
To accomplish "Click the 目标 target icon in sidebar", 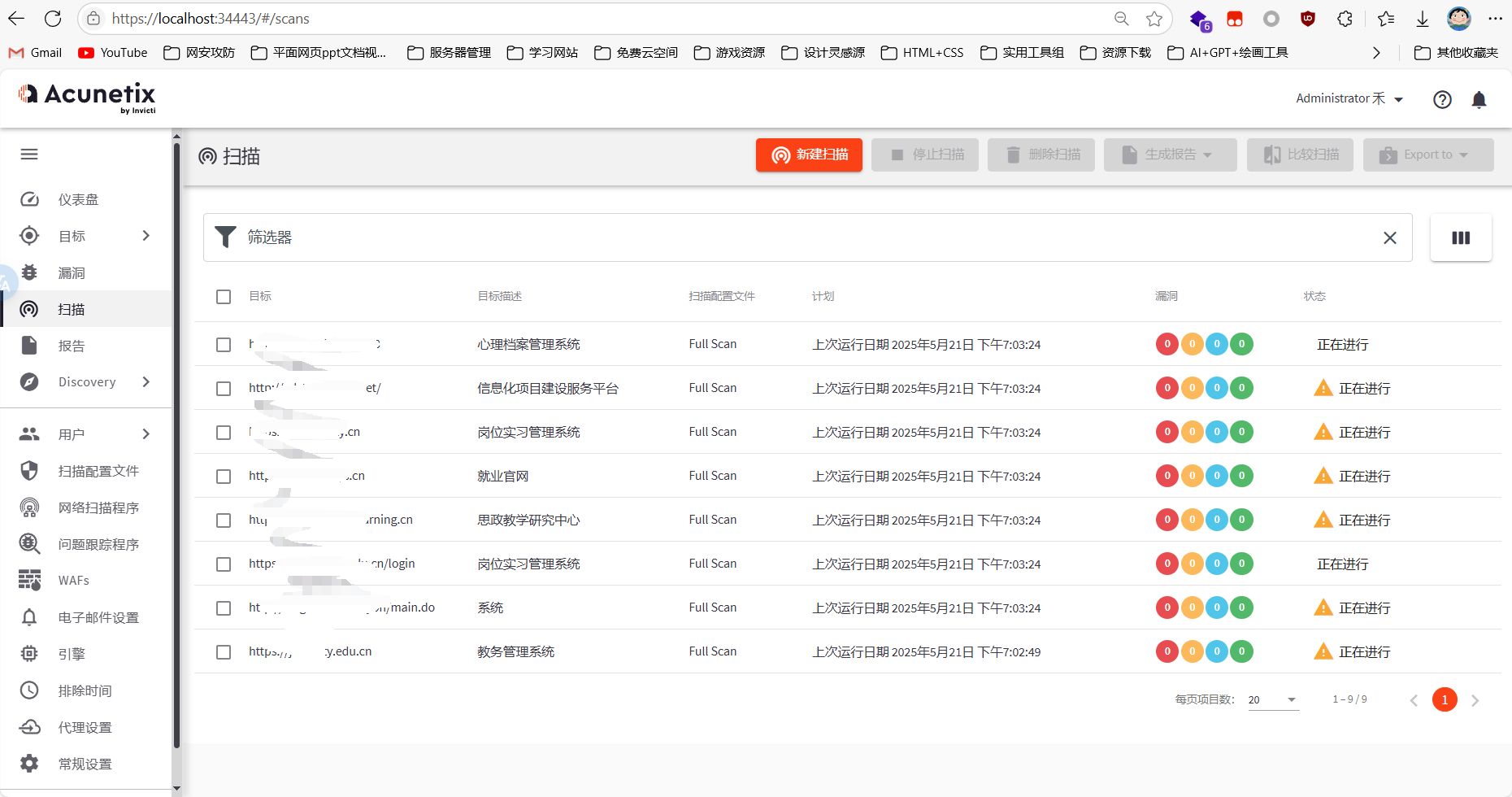I will (29, 236).
